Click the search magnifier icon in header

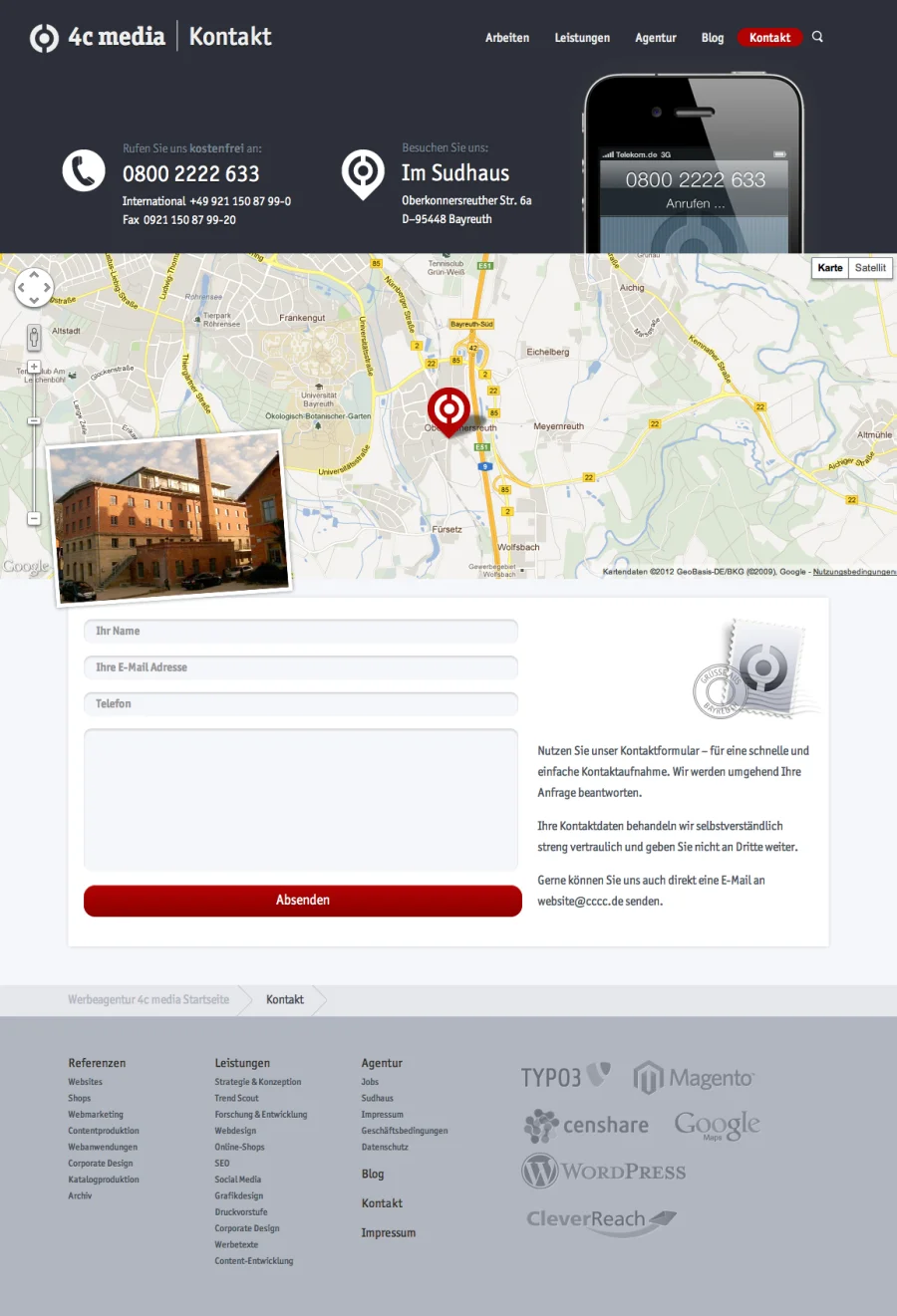click(817, 37)
